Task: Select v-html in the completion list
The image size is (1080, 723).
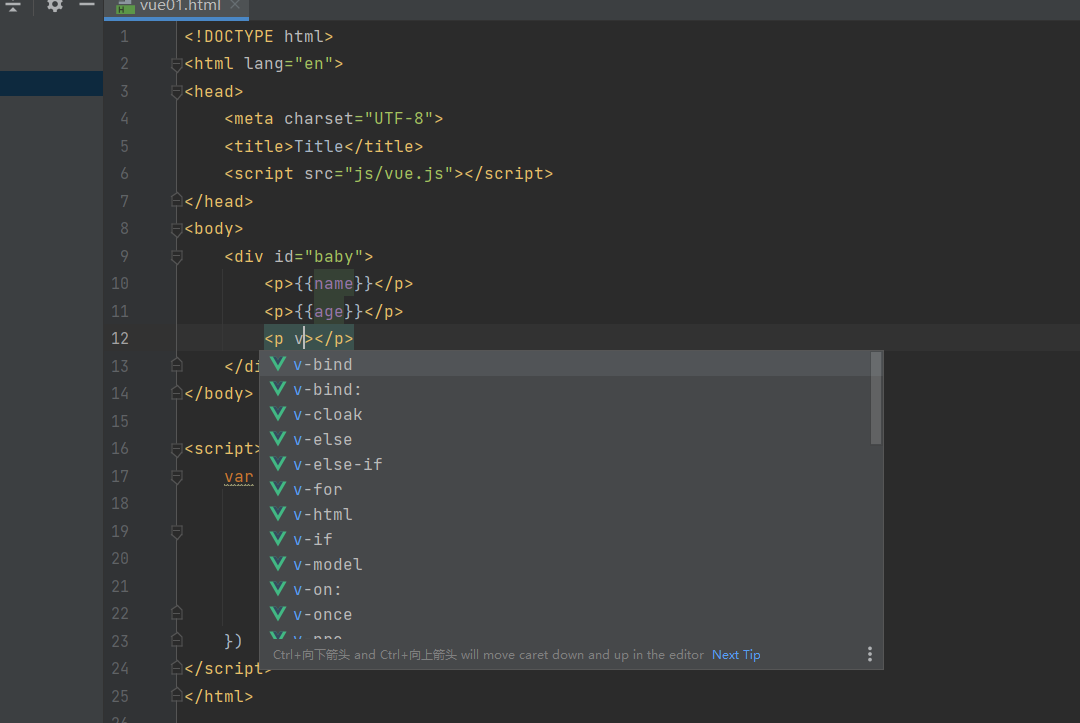Action: (564, 514)
